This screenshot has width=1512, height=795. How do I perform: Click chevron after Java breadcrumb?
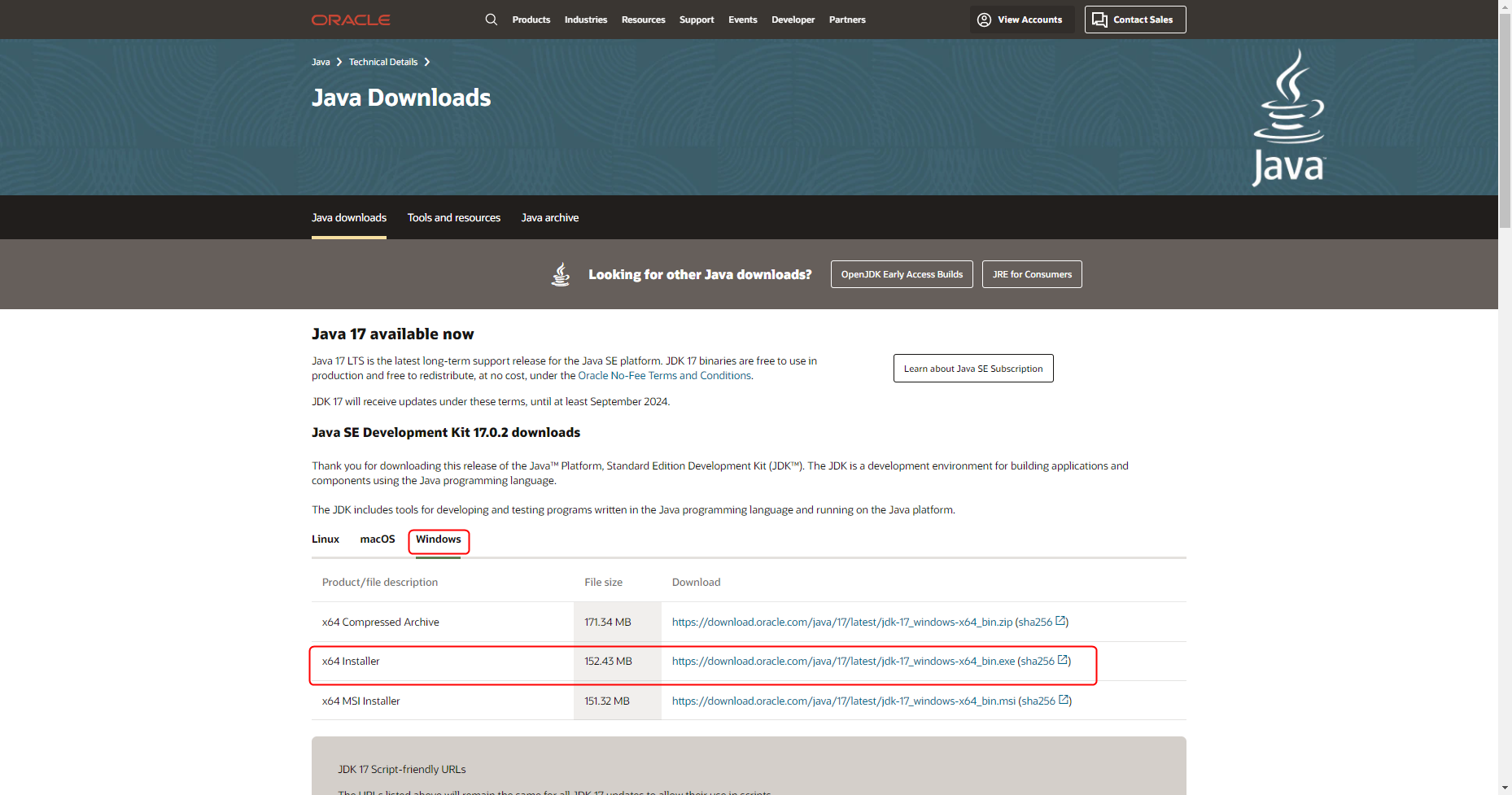click(339, 62)
